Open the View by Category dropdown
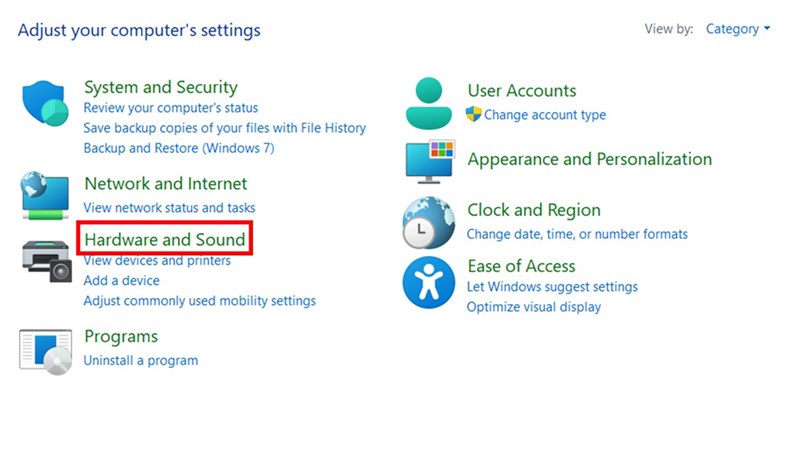This screenshot has width=800, height=450. point(738,29)
